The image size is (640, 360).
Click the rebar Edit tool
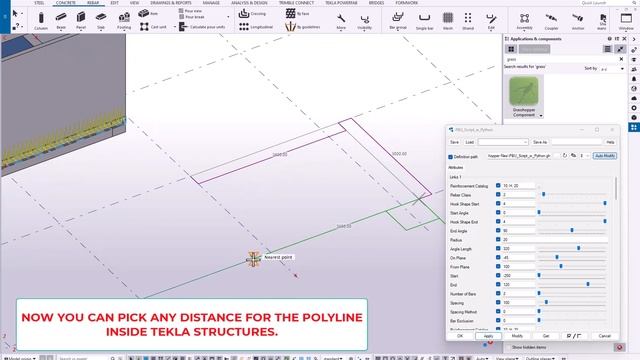point(491,21)
